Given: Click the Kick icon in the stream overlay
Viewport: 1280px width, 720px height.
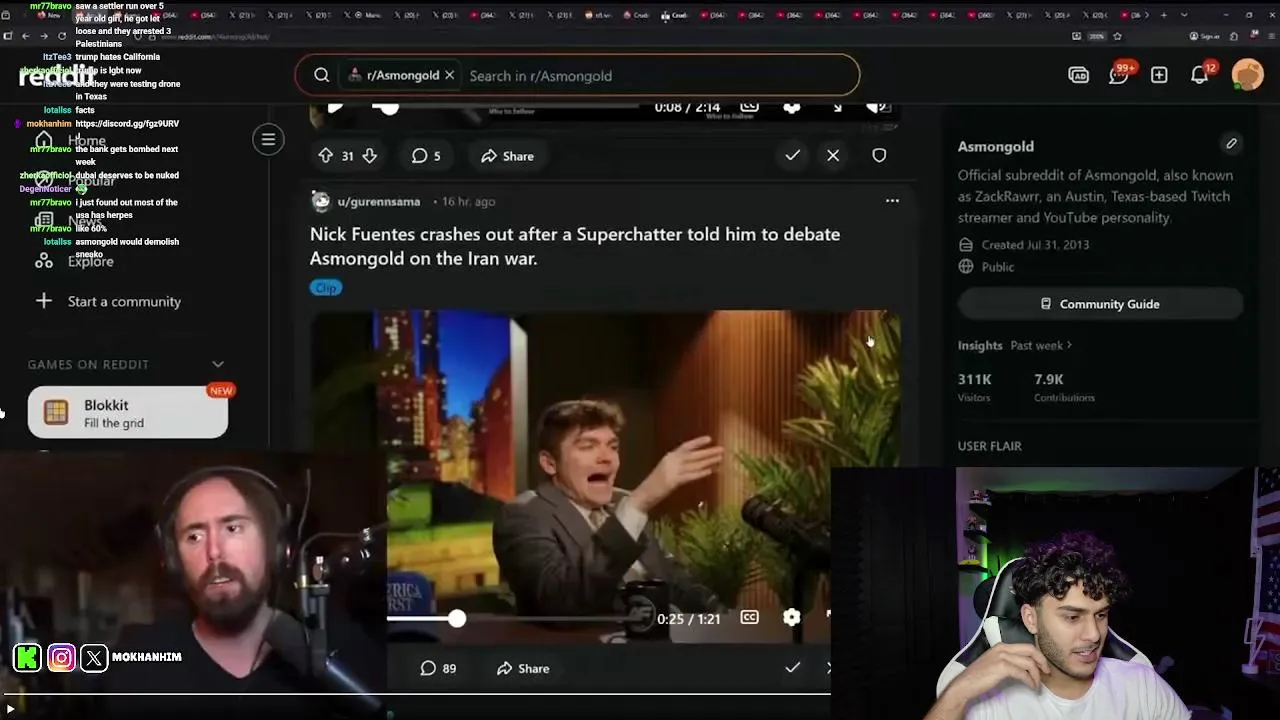Looking at the screenshot, I should (x=27, y=657).
